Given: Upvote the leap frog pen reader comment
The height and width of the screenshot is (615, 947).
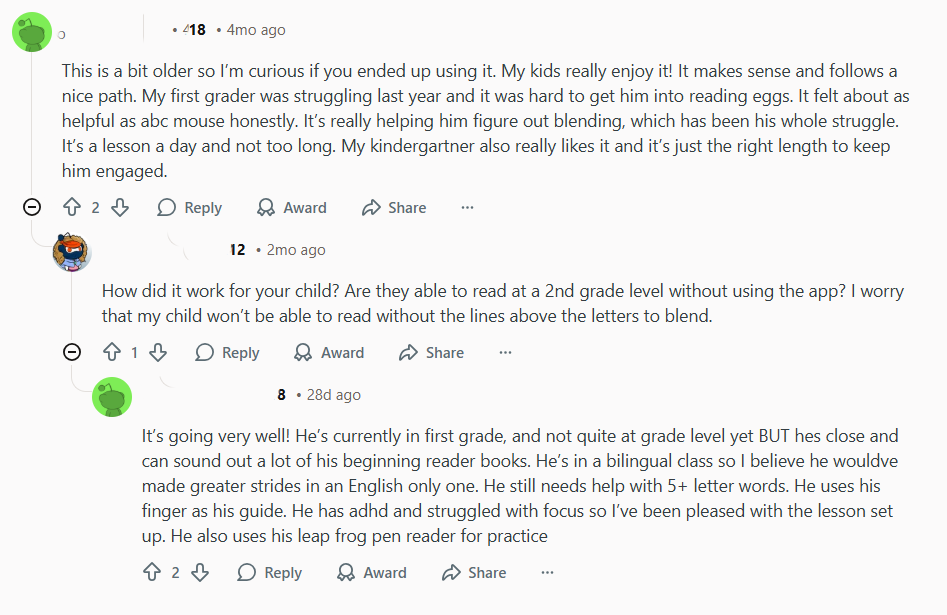Looking at the screenshot, I should pyautogui.click(x=152, y=573).
